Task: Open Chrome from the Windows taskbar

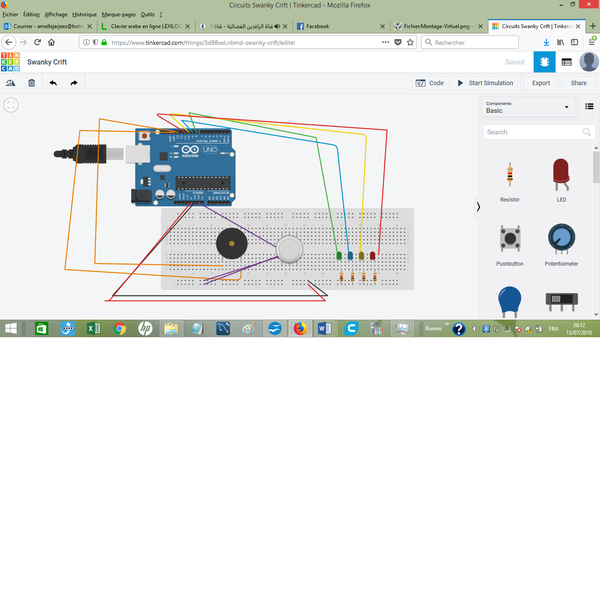Action: [119, 328]
